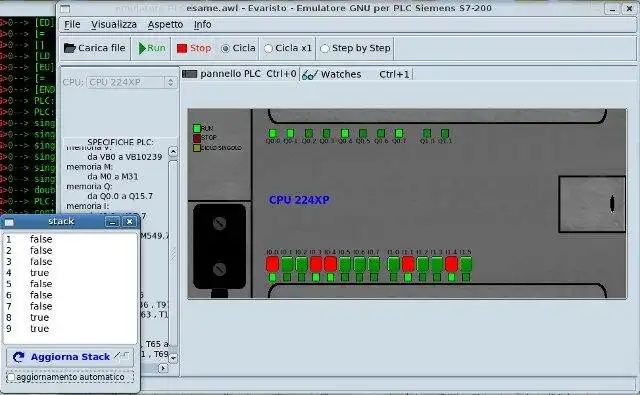Select stack row 4 showing true
This screenshot has height=395, width=640.
pyautogui.click(x=70, y=273)
